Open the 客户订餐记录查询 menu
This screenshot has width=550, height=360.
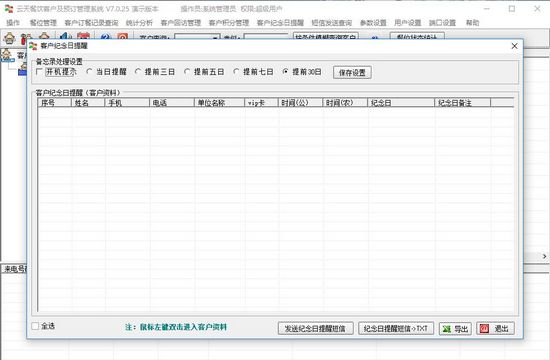(91, 23)
